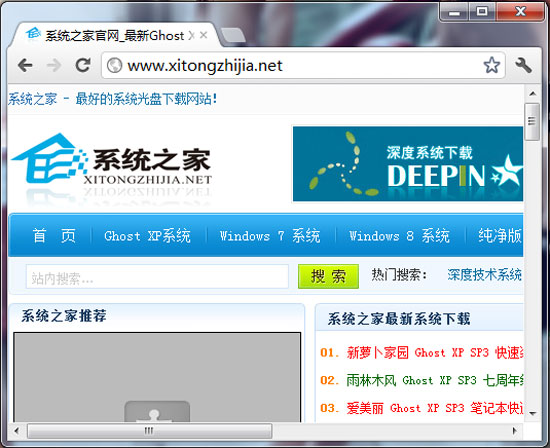Open the 纯净版 navigation item

pos(500,235)
